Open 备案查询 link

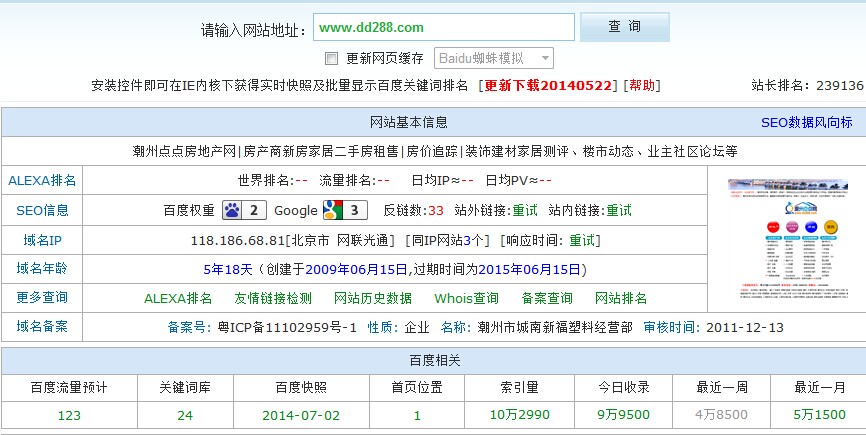pyautogui.click(x=547, y=299)
